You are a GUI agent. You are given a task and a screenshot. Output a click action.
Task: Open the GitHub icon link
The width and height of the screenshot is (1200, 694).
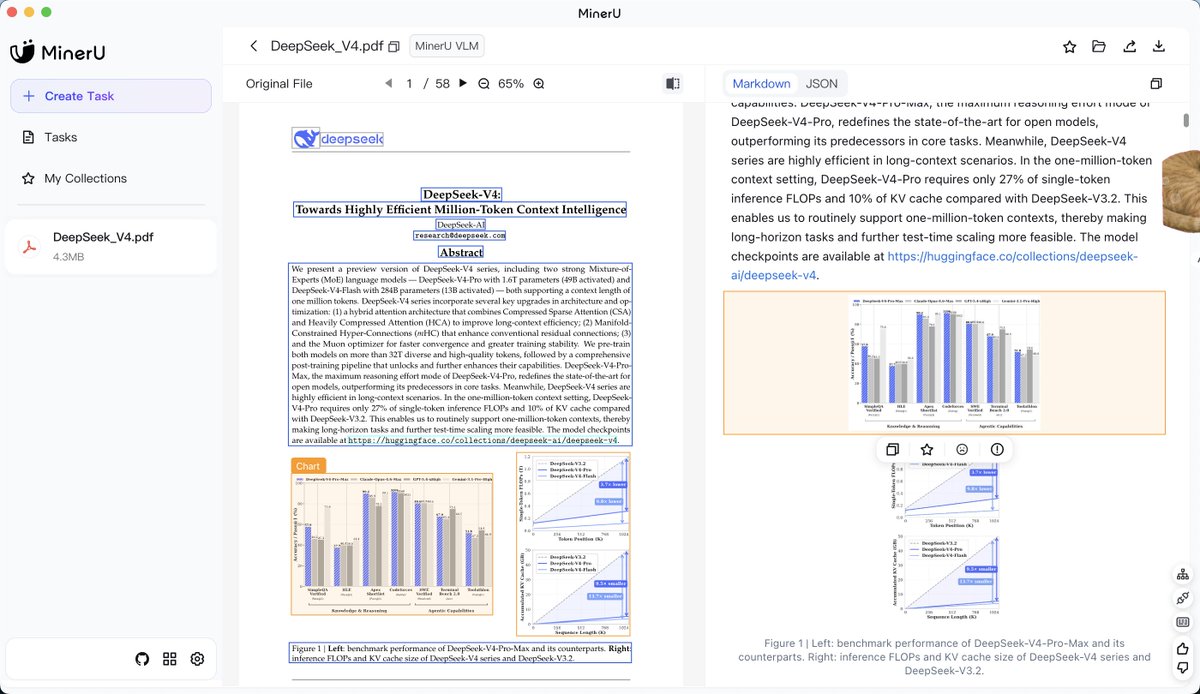(x=142, y=659)
